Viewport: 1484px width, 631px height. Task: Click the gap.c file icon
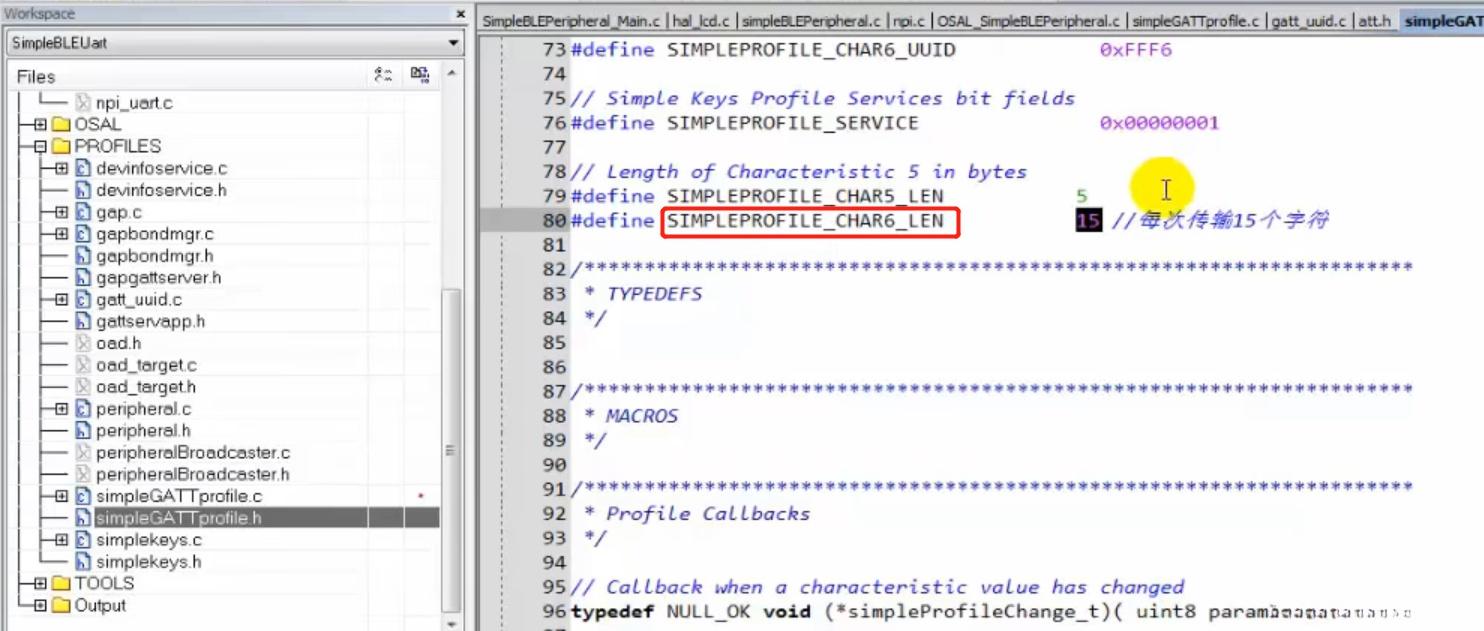(83, 212)
